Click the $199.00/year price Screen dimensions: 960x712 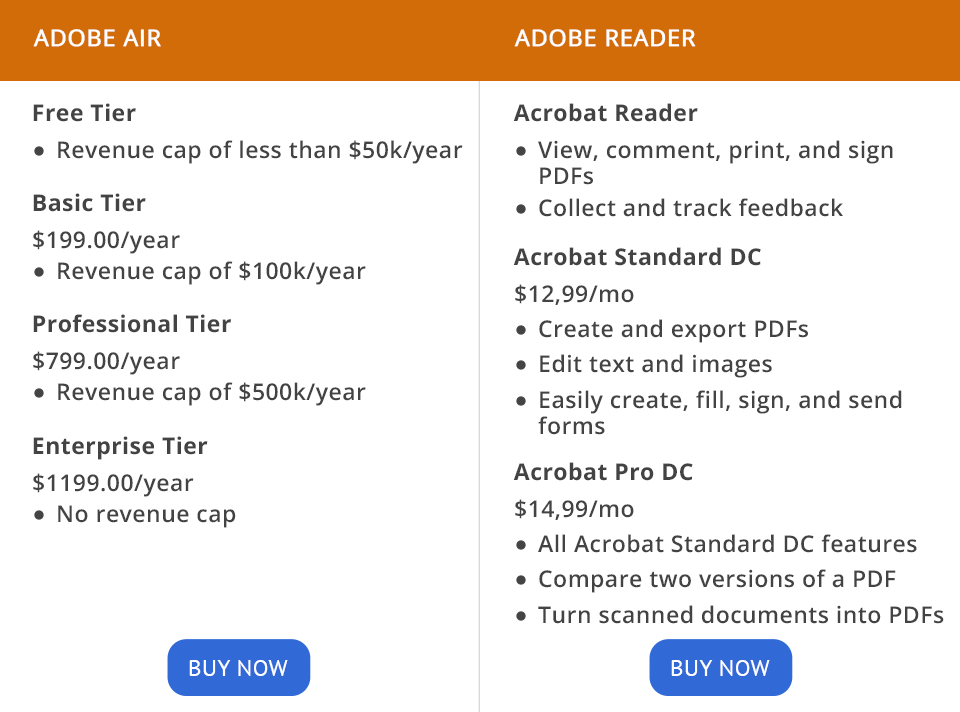[106, 240]
